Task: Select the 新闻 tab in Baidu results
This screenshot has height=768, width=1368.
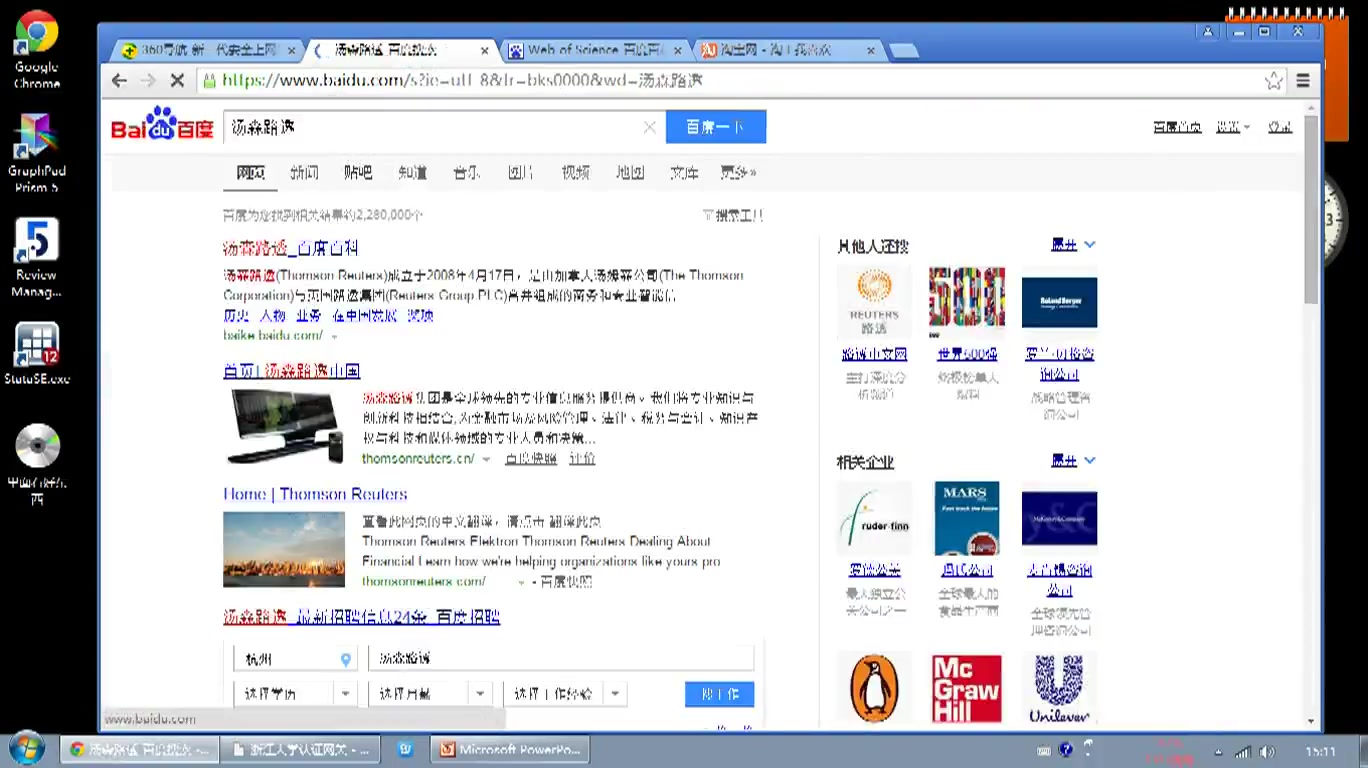Action: (304, 172)
